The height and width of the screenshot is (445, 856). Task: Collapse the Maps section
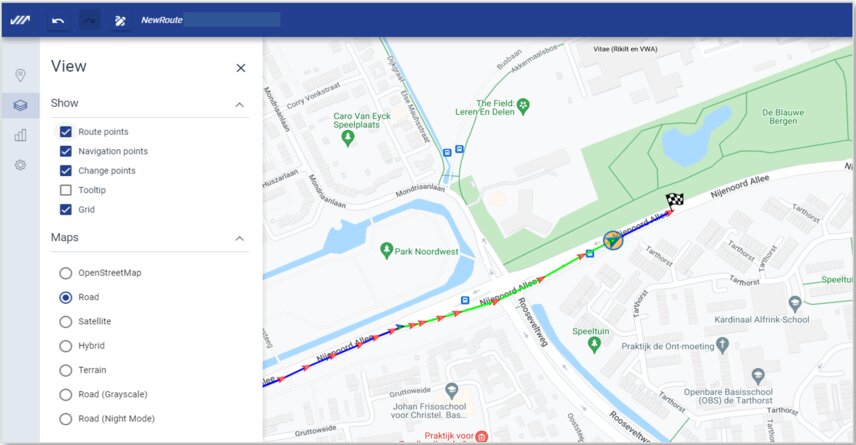pos(240,239)
